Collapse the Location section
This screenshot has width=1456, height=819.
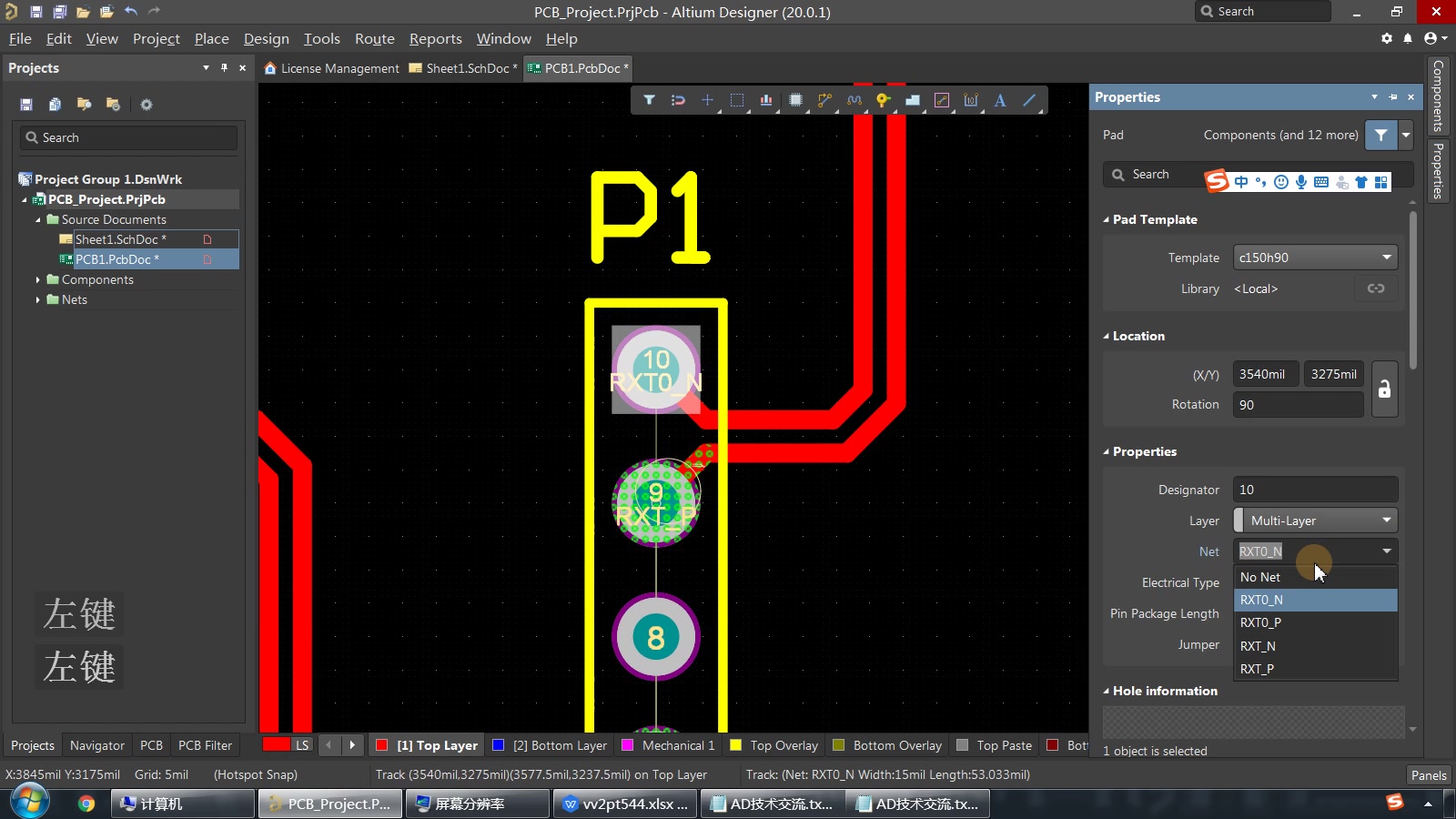click(1107, 336)
